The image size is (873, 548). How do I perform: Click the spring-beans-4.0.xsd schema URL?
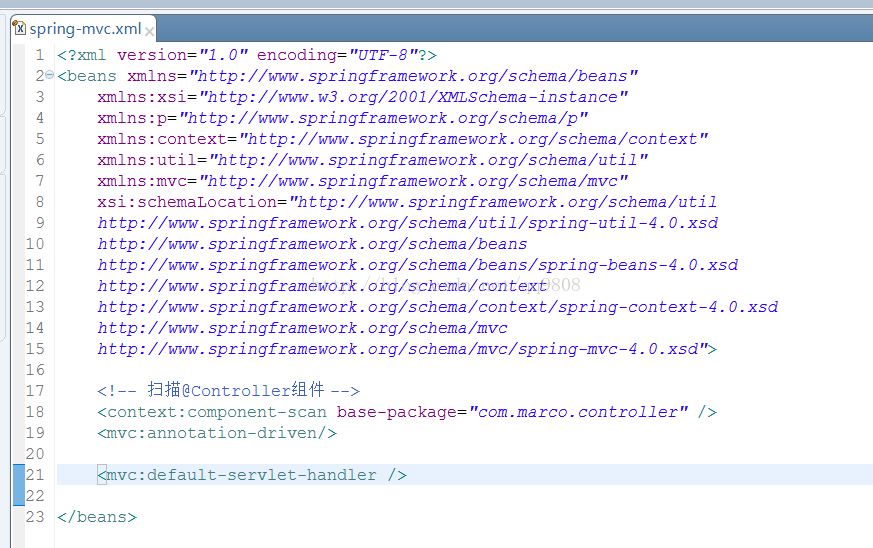pyautogui.click(x=417, y=265)
